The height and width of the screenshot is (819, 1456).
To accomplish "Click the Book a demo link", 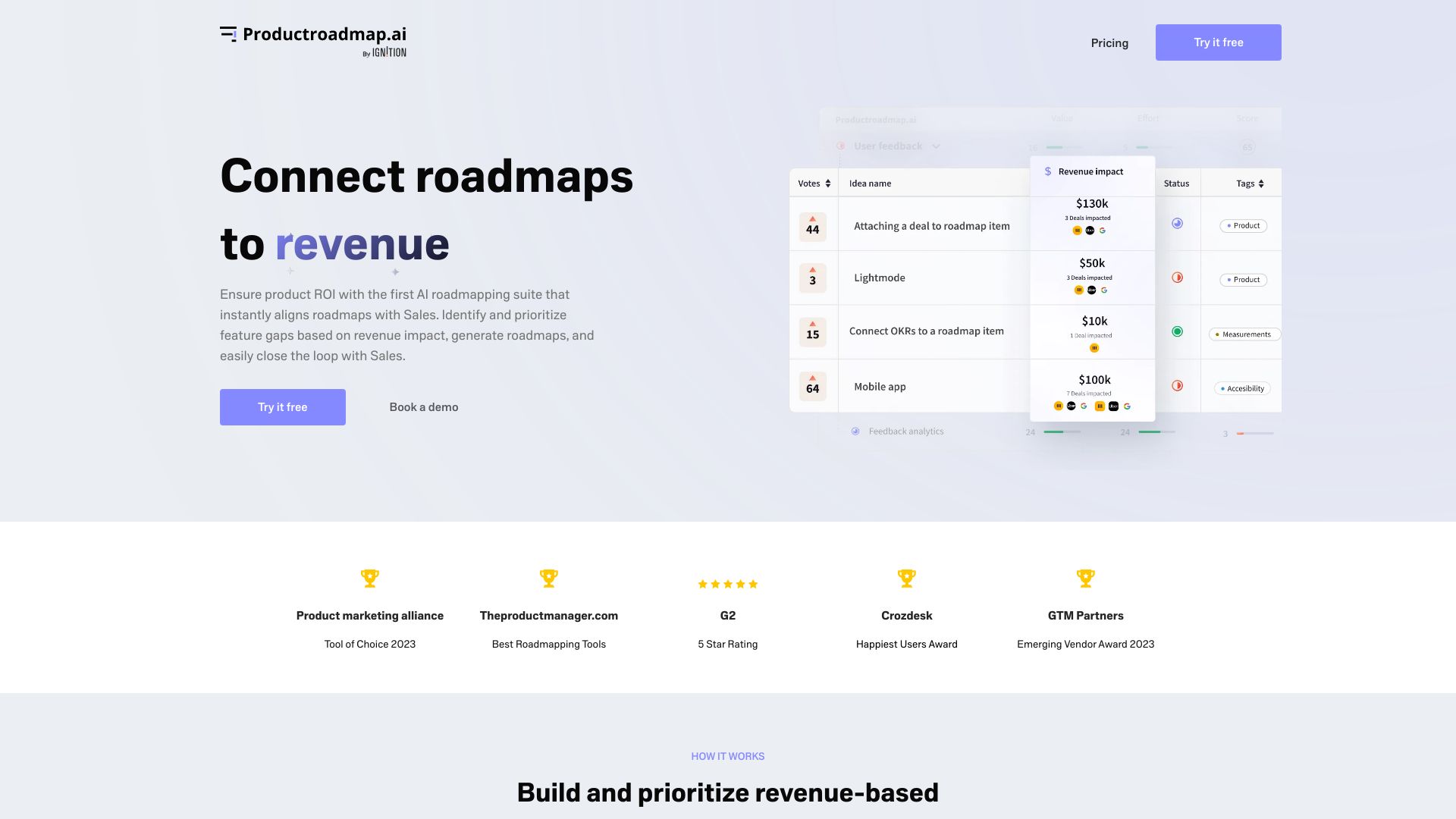I will coord(423,407).
